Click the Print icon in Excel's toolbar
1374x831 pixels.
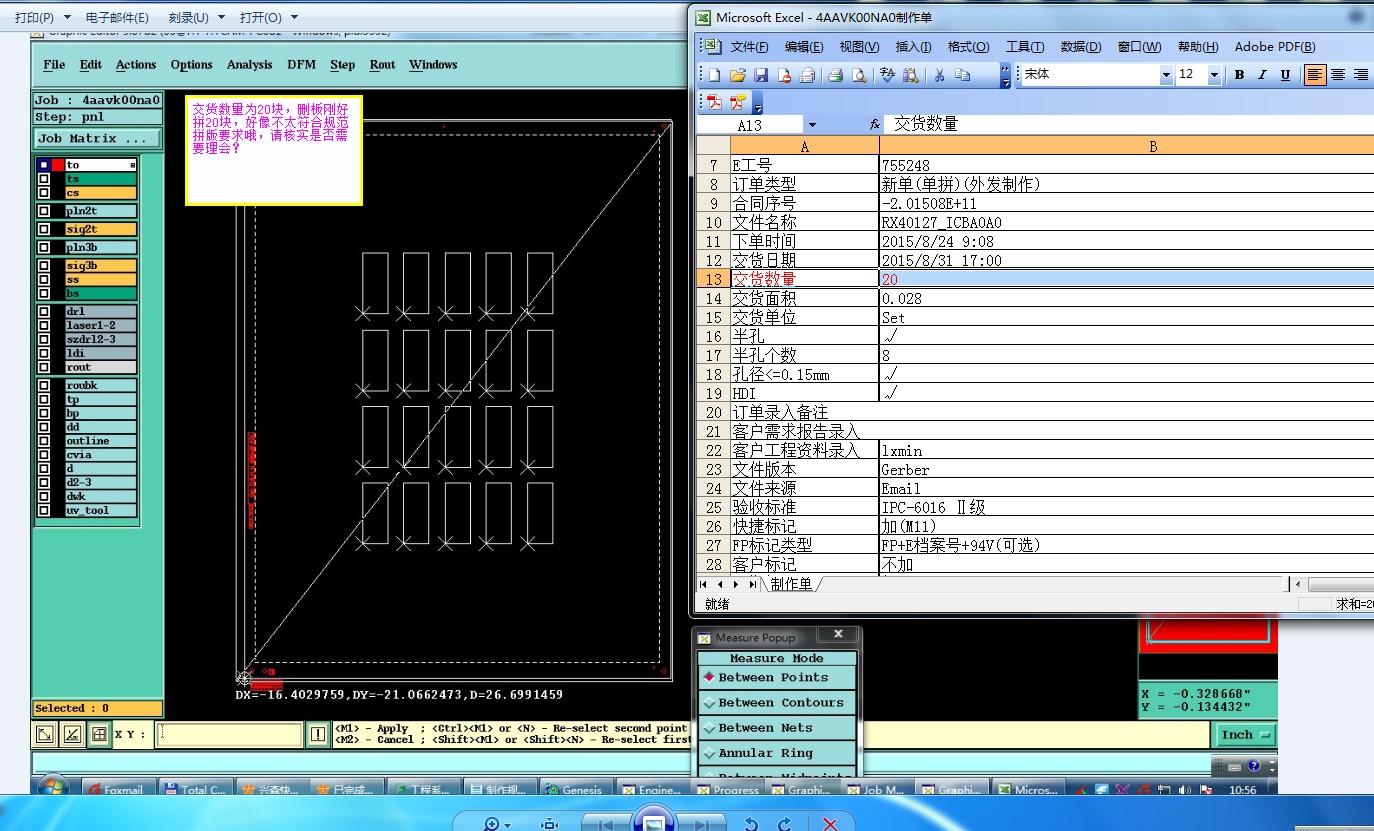click(836, 75)
